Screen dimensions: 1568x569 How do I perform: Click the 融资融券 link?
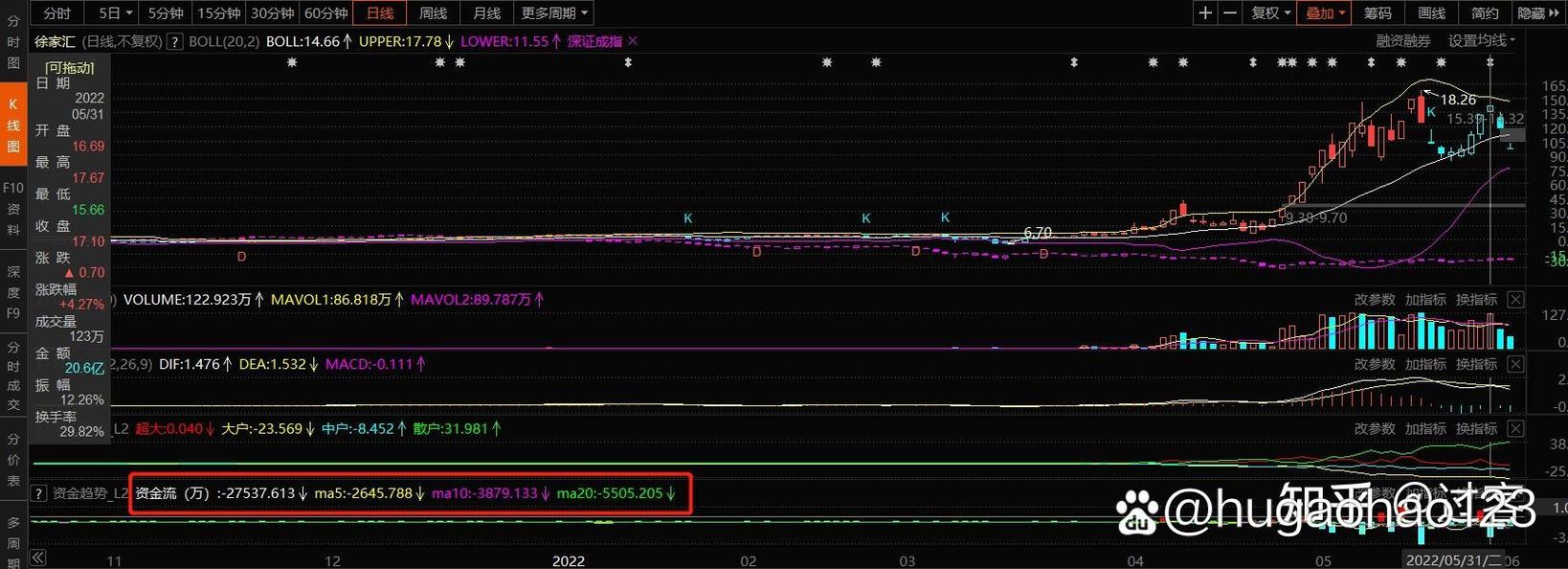1403,40
